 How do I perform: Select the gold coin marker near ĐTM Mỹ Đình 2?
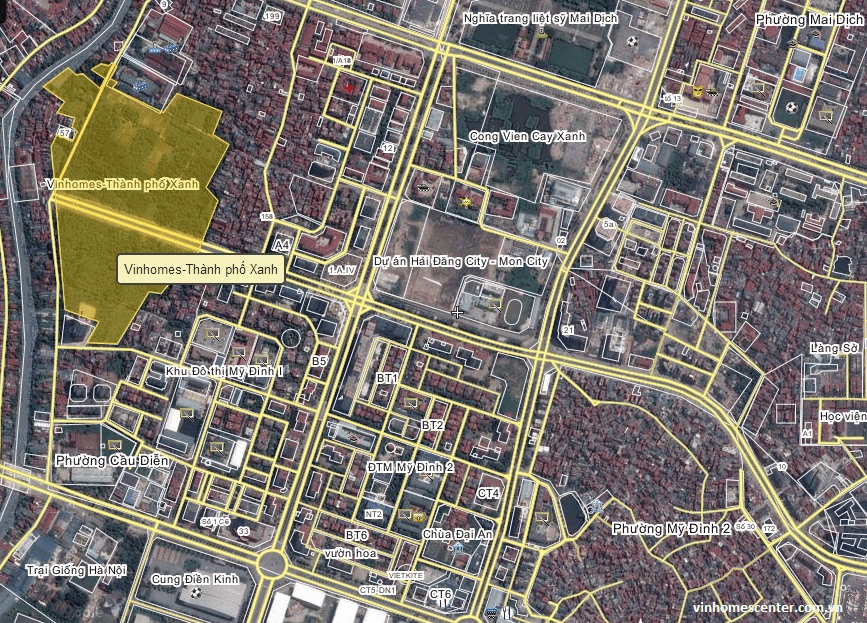click(420, 518)
